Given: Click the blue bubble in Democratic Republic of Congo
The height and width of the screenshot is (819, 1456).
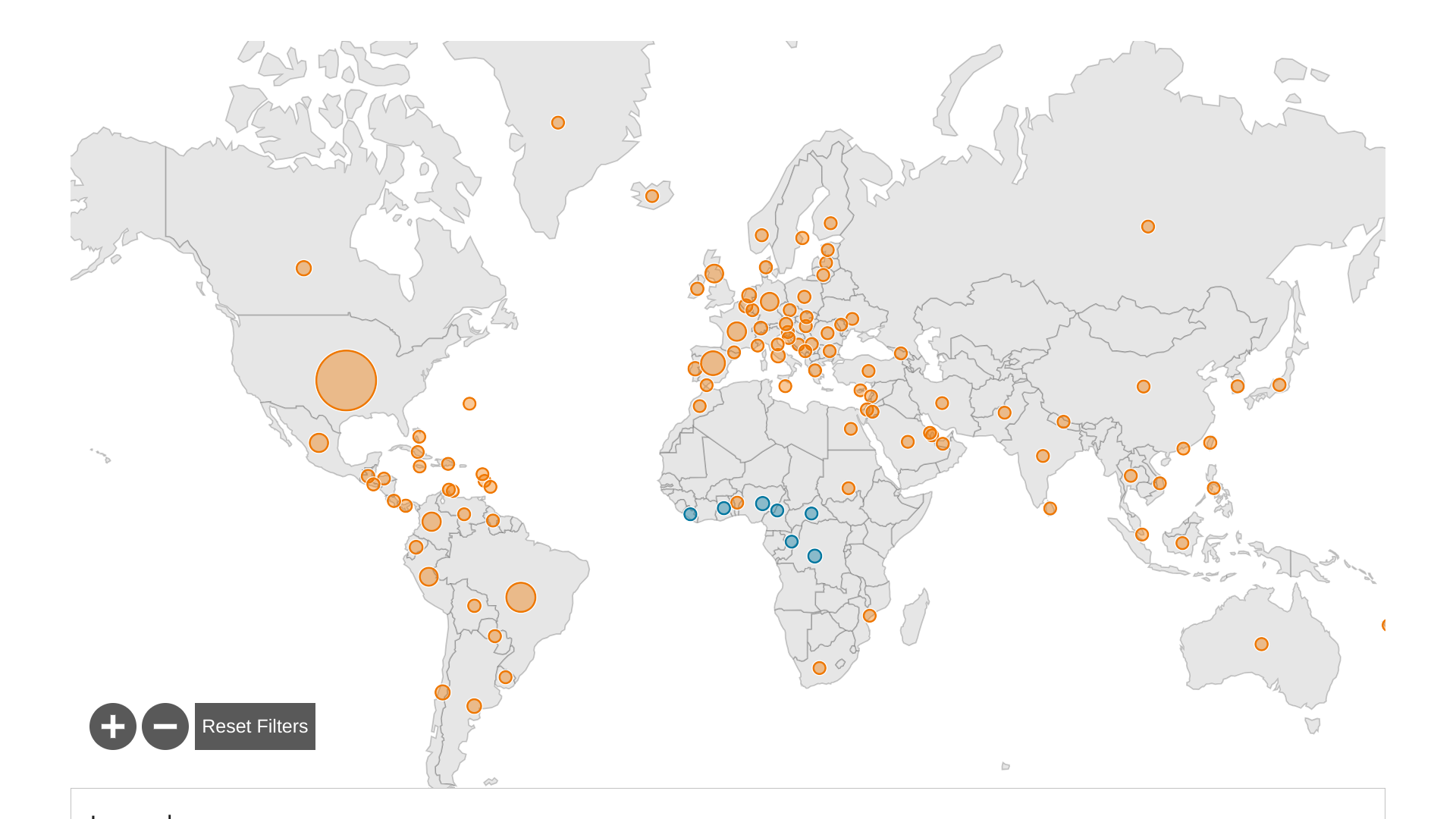Looking at the screenshot, I should [x=814, y=557].
